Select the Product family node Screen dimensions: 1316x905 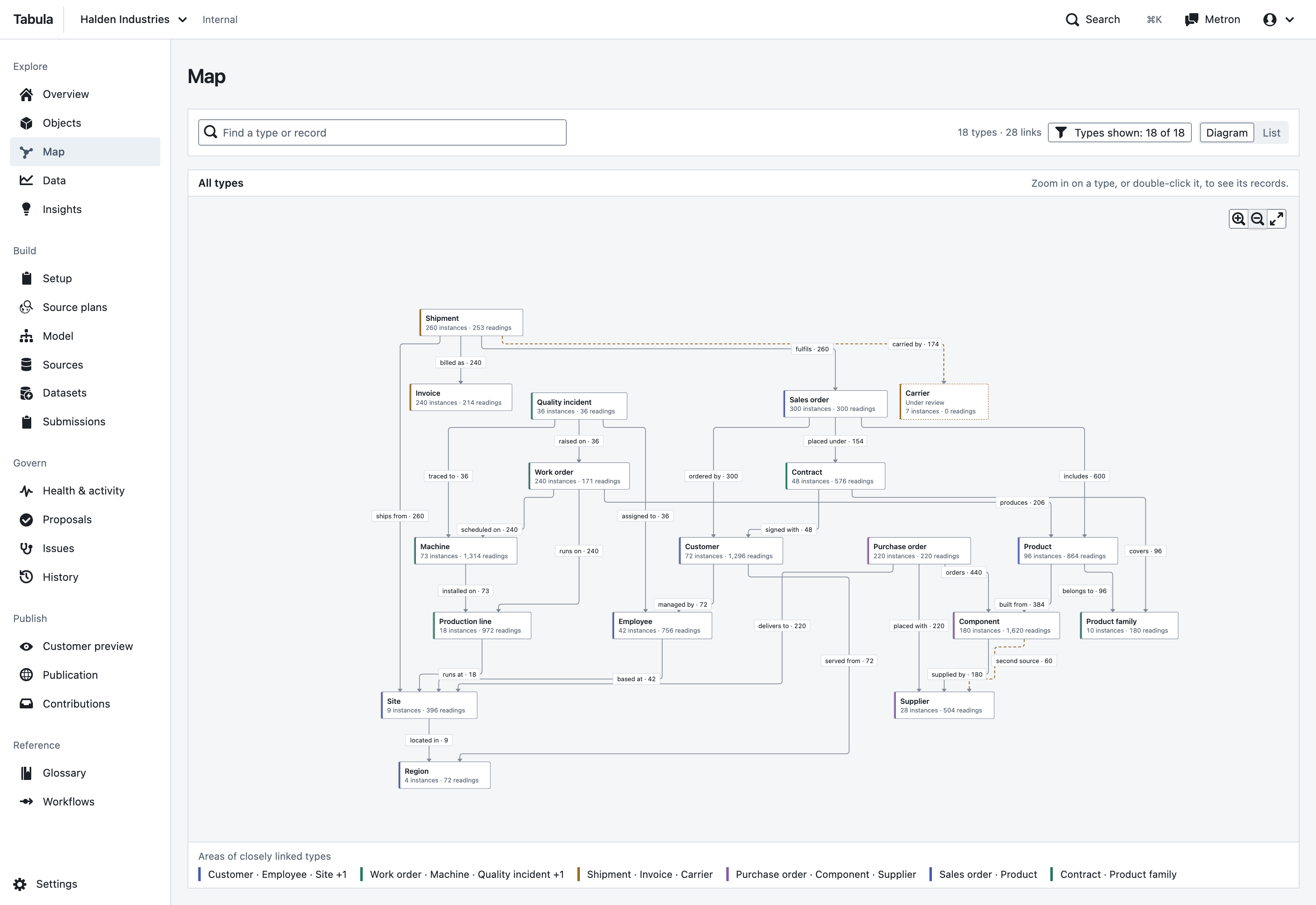[x=1129, y=625]
